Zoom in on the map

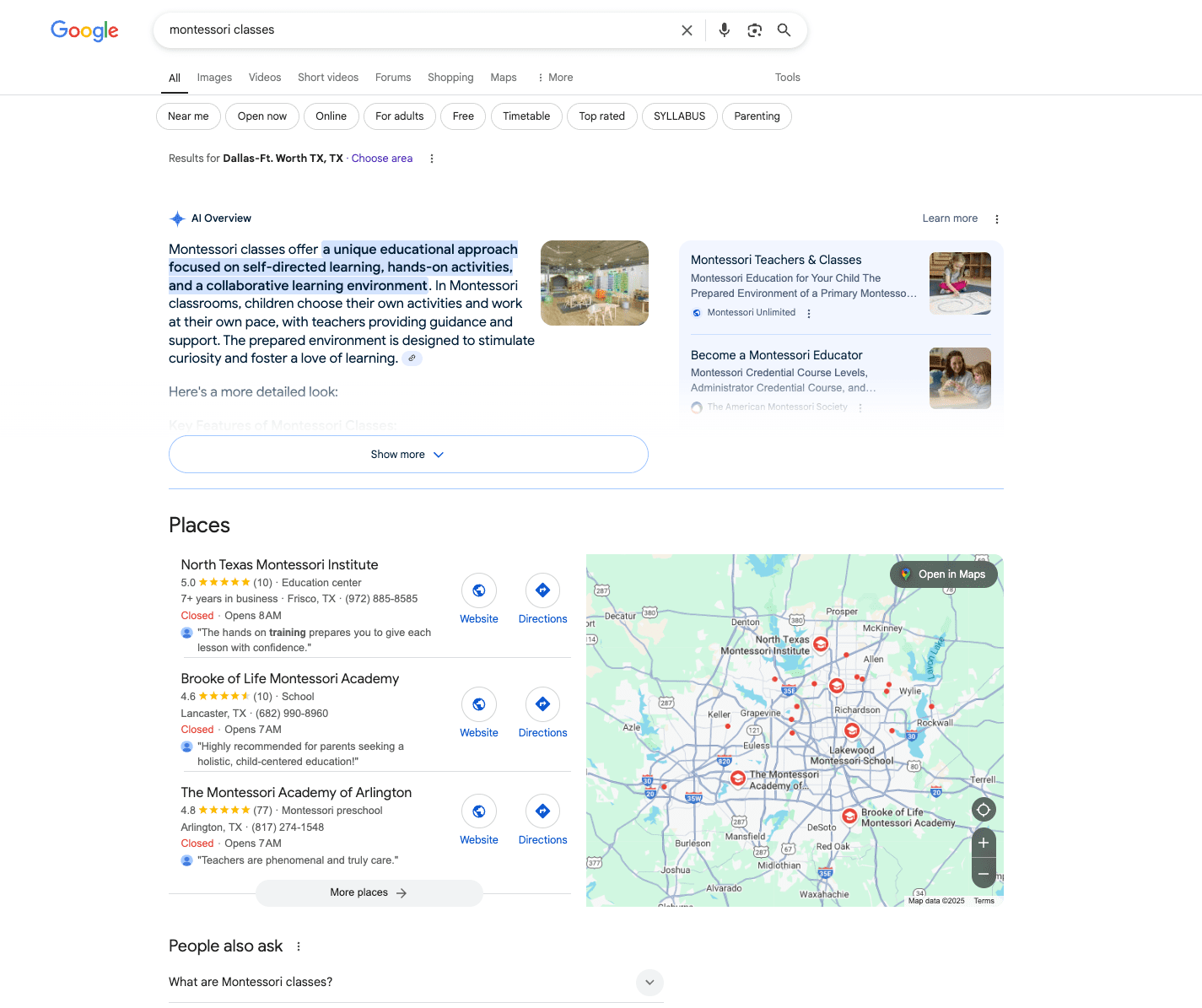984,843
